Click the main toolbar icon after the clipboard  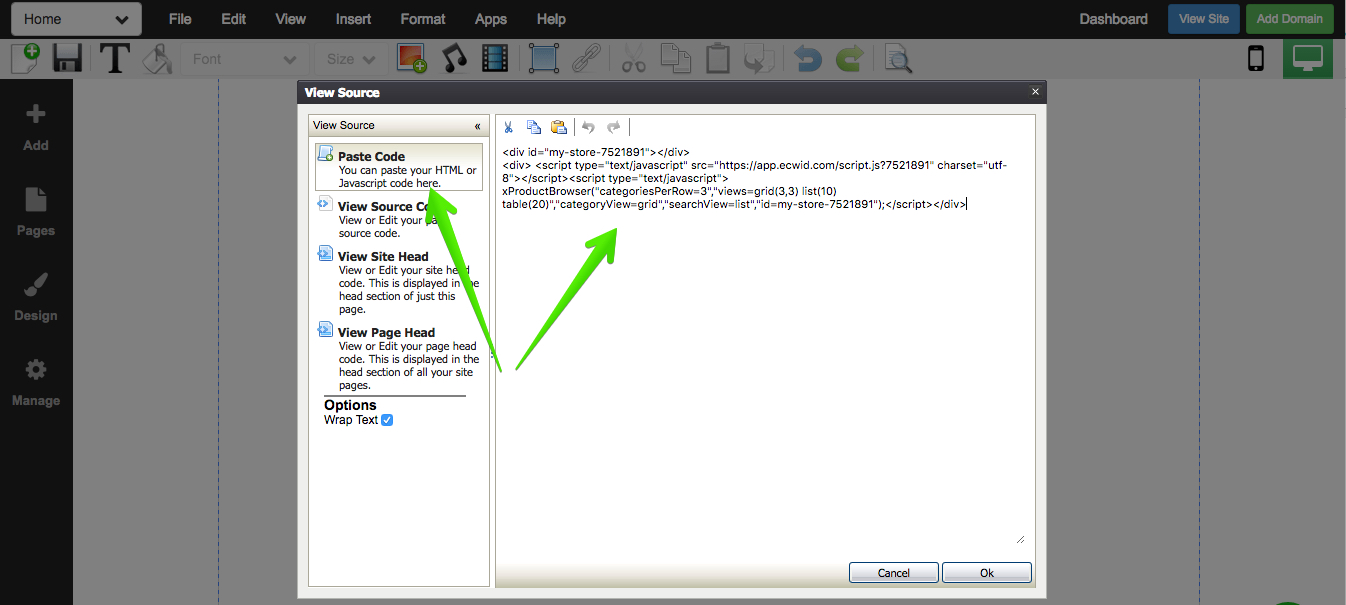point(759,58)
